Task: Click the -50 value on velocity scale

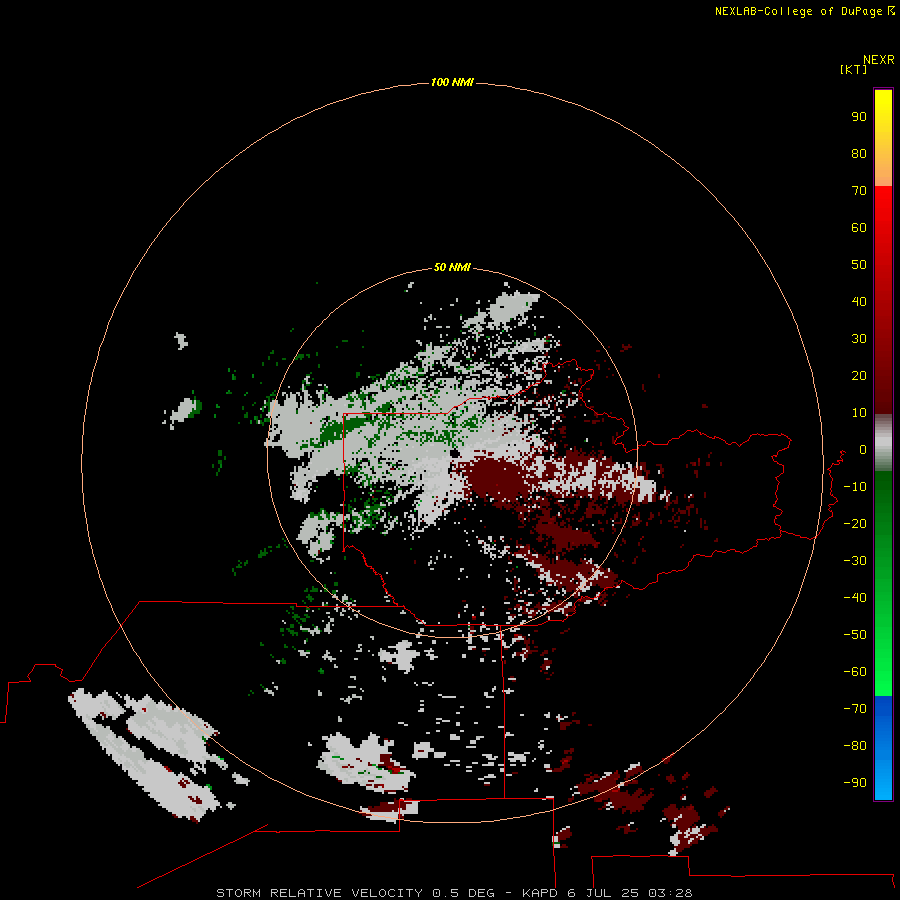Action: coord(855,635)
